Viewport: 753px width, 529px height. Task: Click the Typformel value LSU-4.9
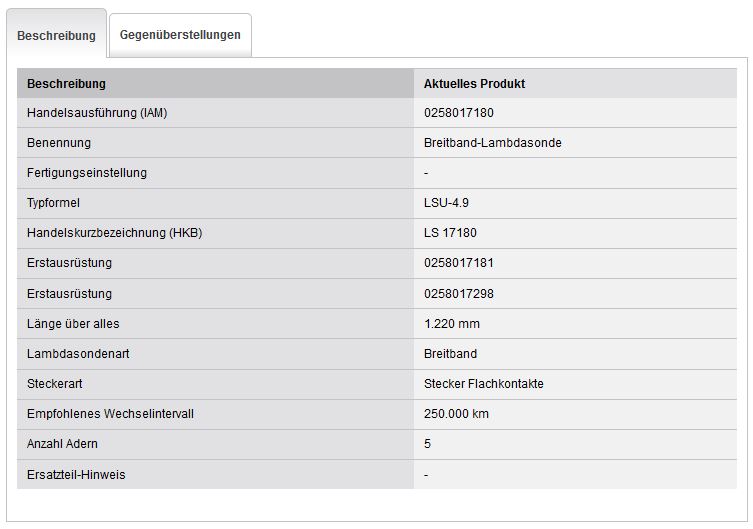coord(446,203)
